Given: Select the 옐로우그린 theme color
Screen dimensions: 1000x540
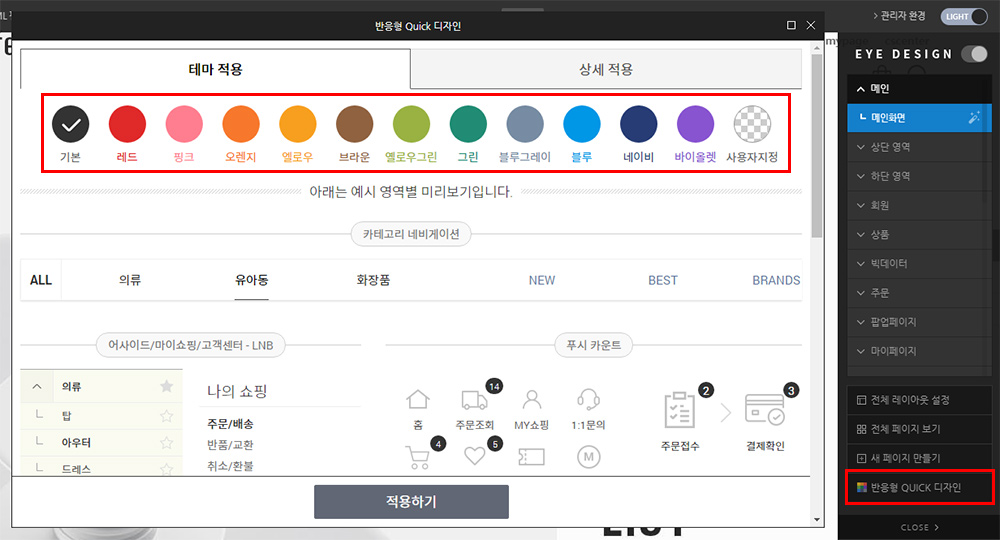Looking at the screenshot, I should [x=411, y=124].
